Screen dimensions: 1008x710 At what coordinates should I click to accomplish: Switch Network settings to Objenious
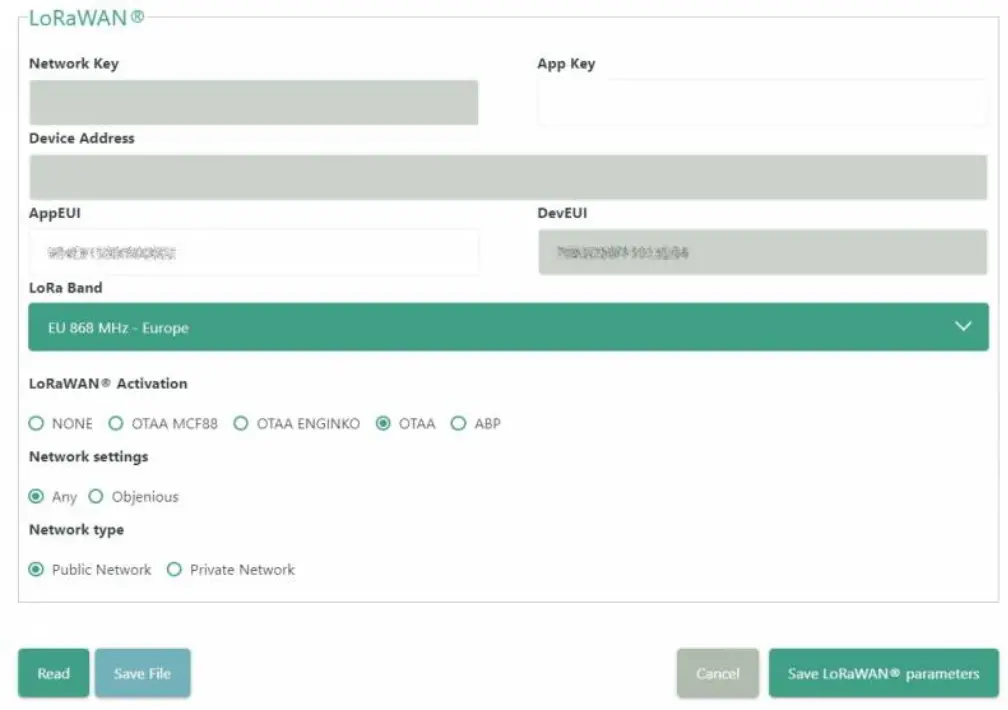click(96, 496)
